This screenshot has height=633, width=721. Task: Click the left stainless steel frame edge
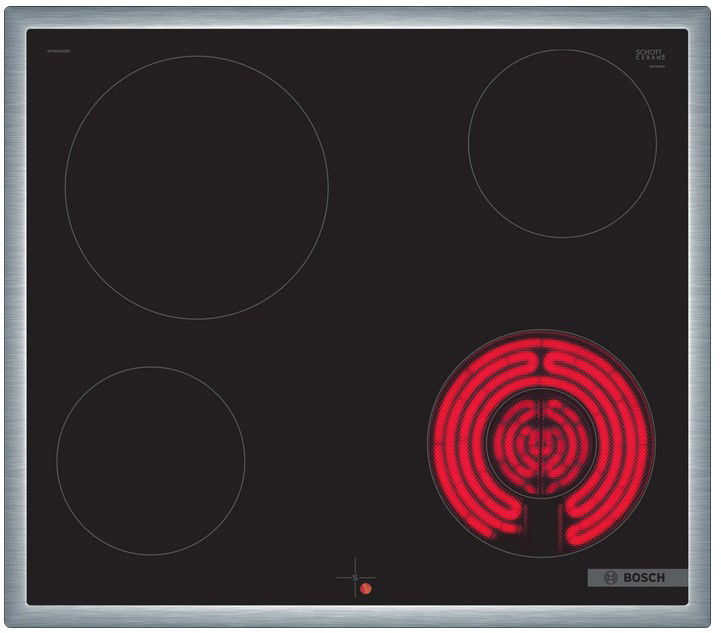coord(13,320)
